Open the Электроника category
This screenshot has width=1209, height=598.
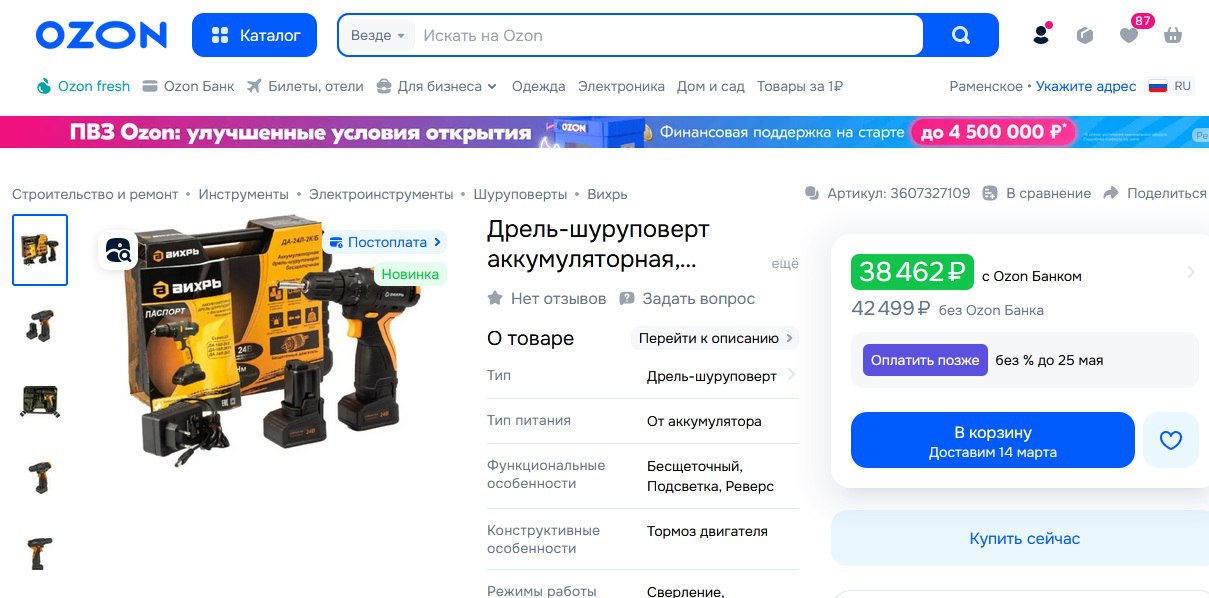tap(621, 86)
